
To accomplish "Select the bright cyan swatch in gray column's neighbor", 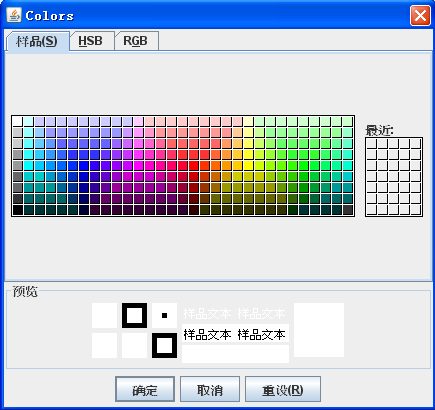I will click(x=29, y=166).
